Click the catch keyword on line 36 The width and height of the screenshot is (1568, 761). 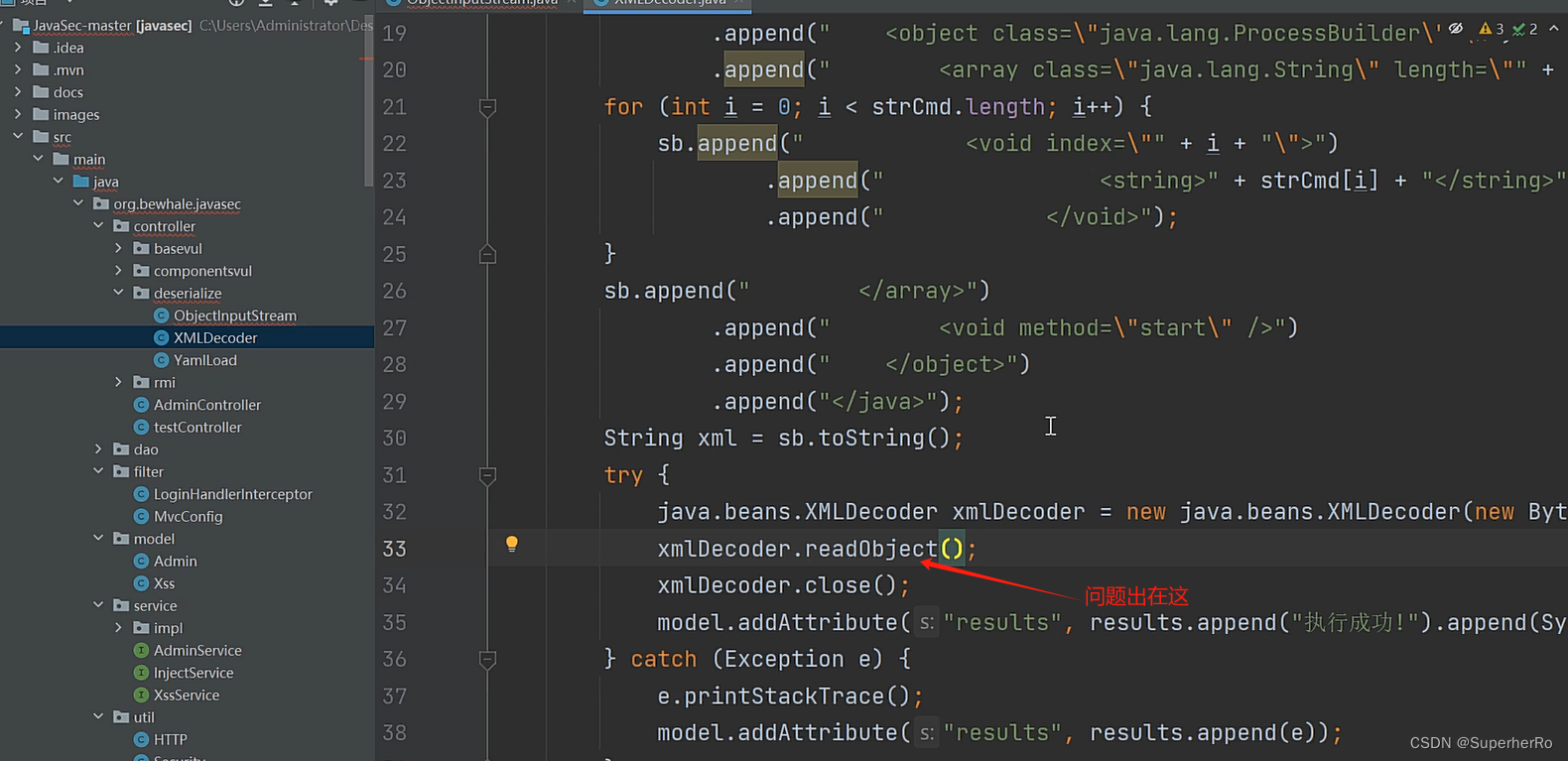[x=664, y=659]
